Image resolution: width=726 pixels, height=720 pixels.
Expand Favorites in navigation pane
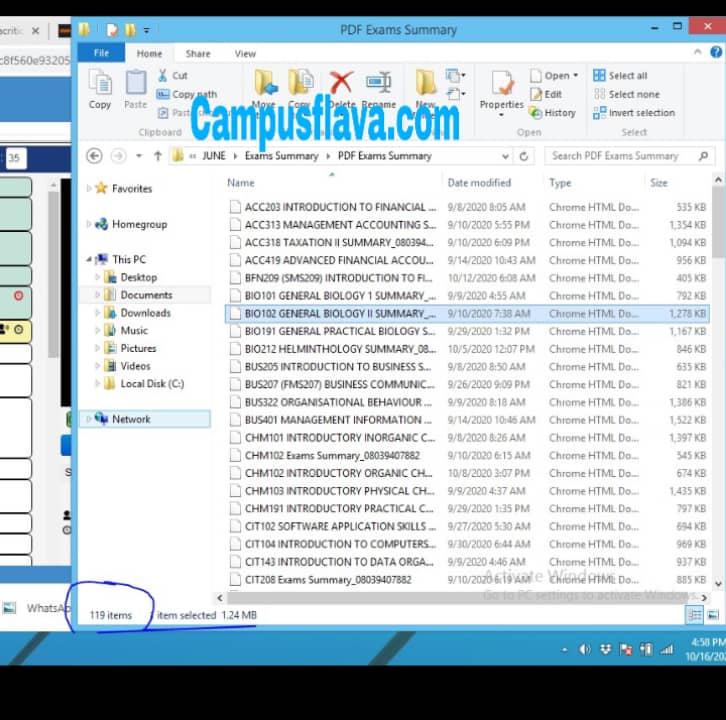88,188
